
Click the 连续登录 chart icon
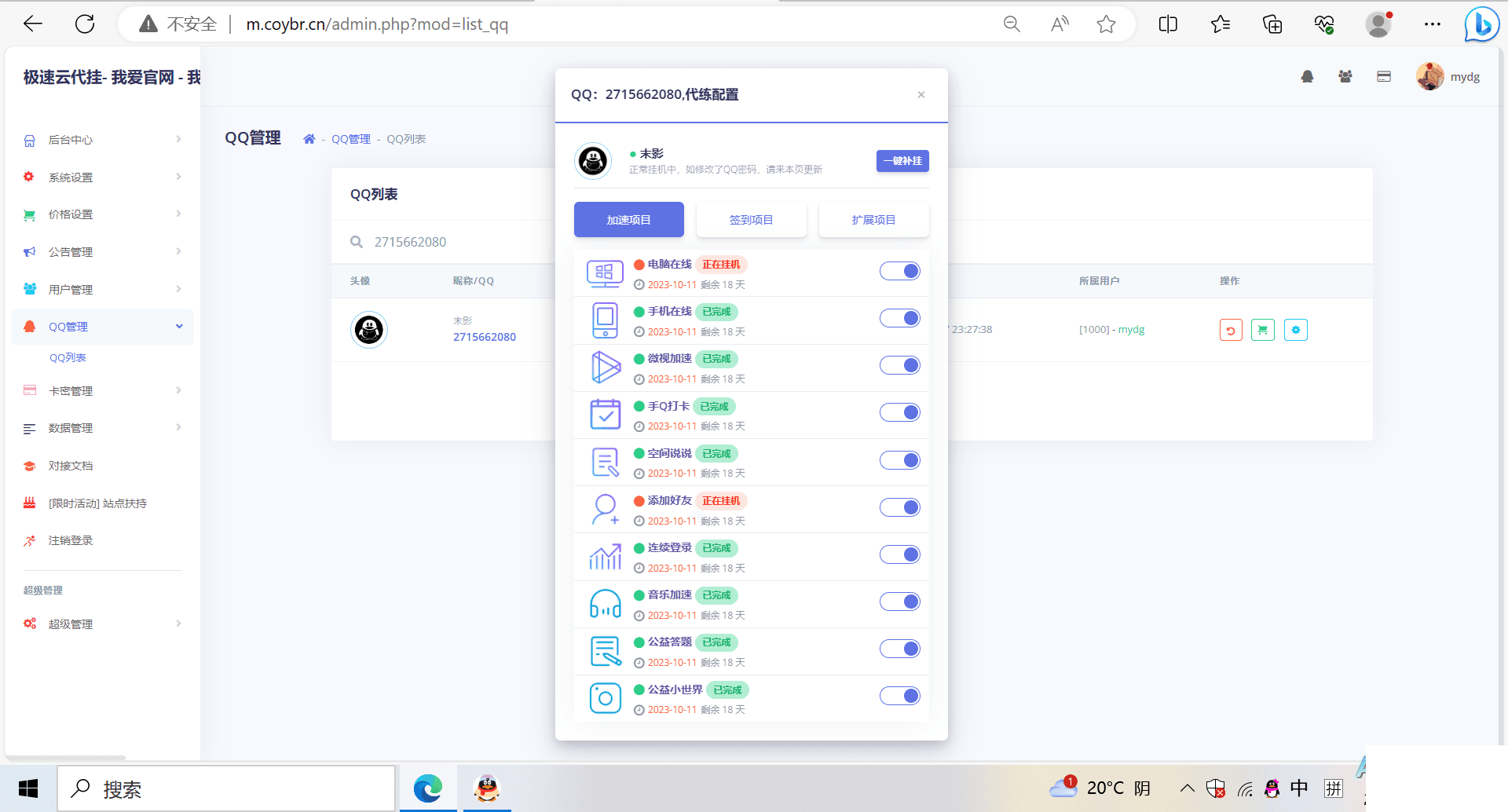[x=606, y=557]
